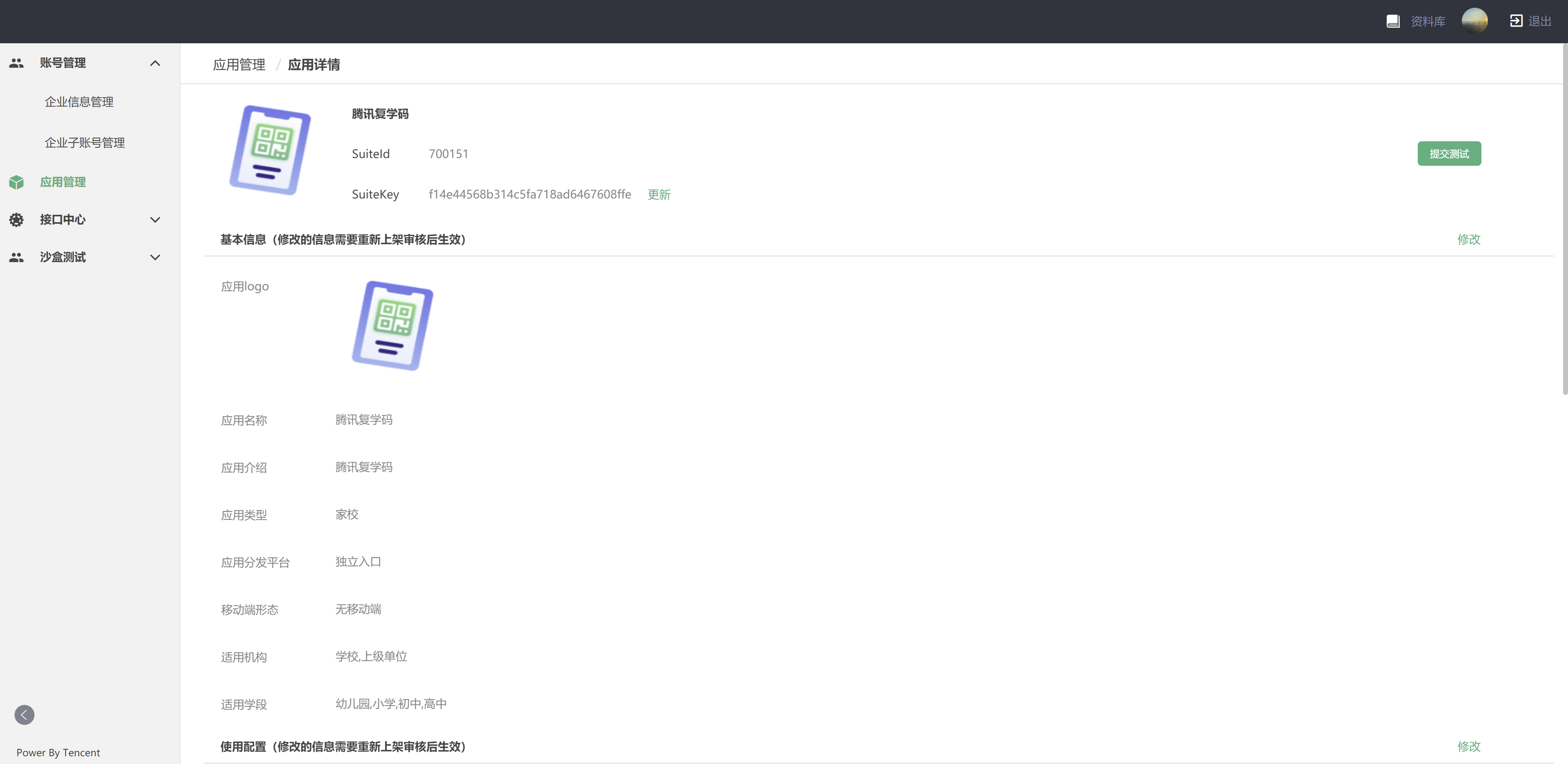
Task: Click the SuiteKey label
Action: click(x=376, y=195)
